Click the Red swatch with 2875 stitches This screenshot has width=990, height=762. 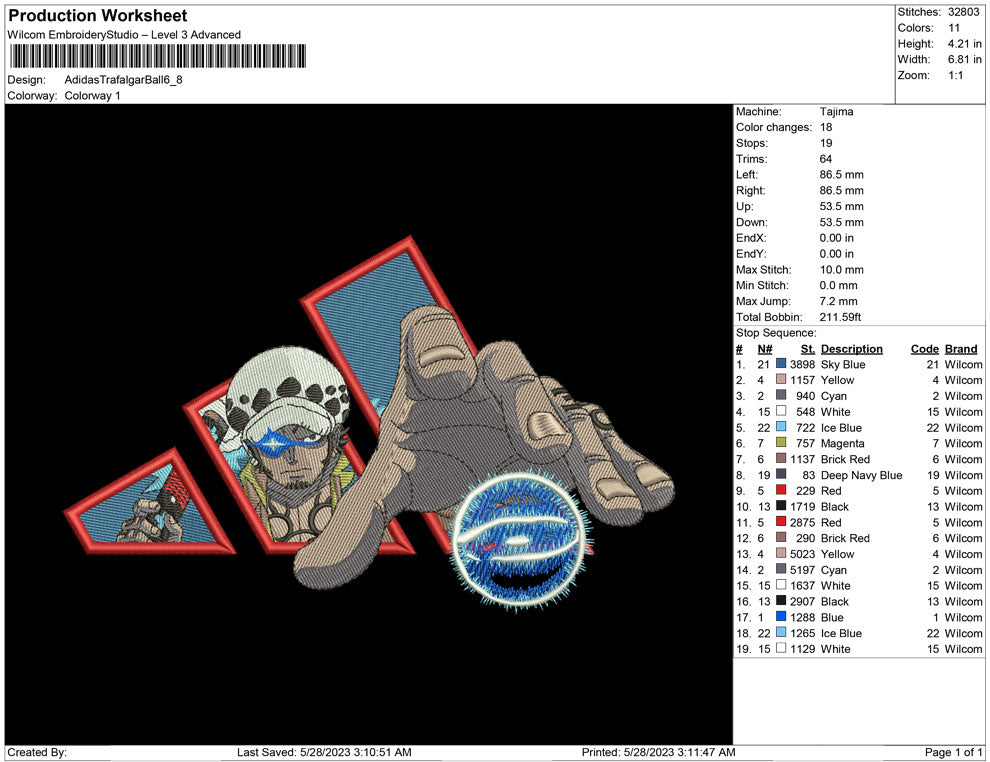point(781,521)
